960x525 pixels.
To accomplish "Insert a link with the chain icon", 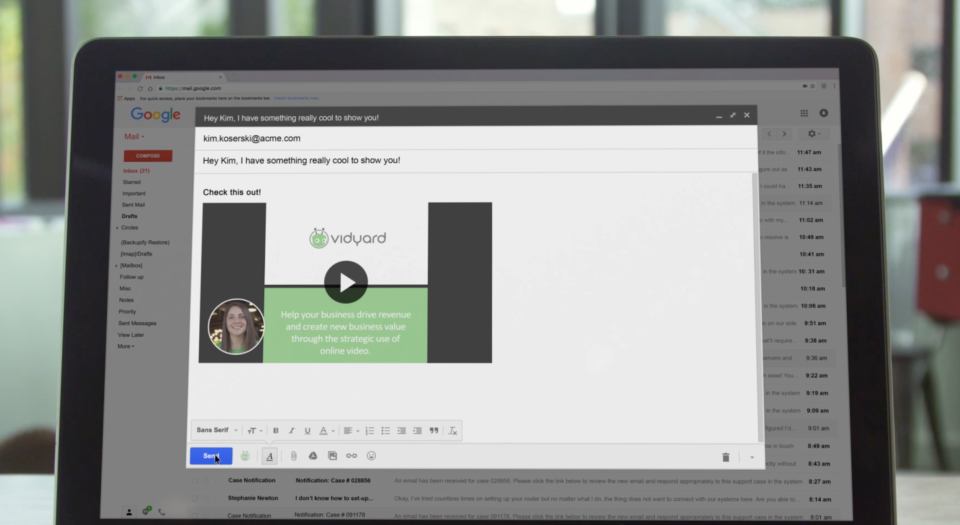I will 351,456.
